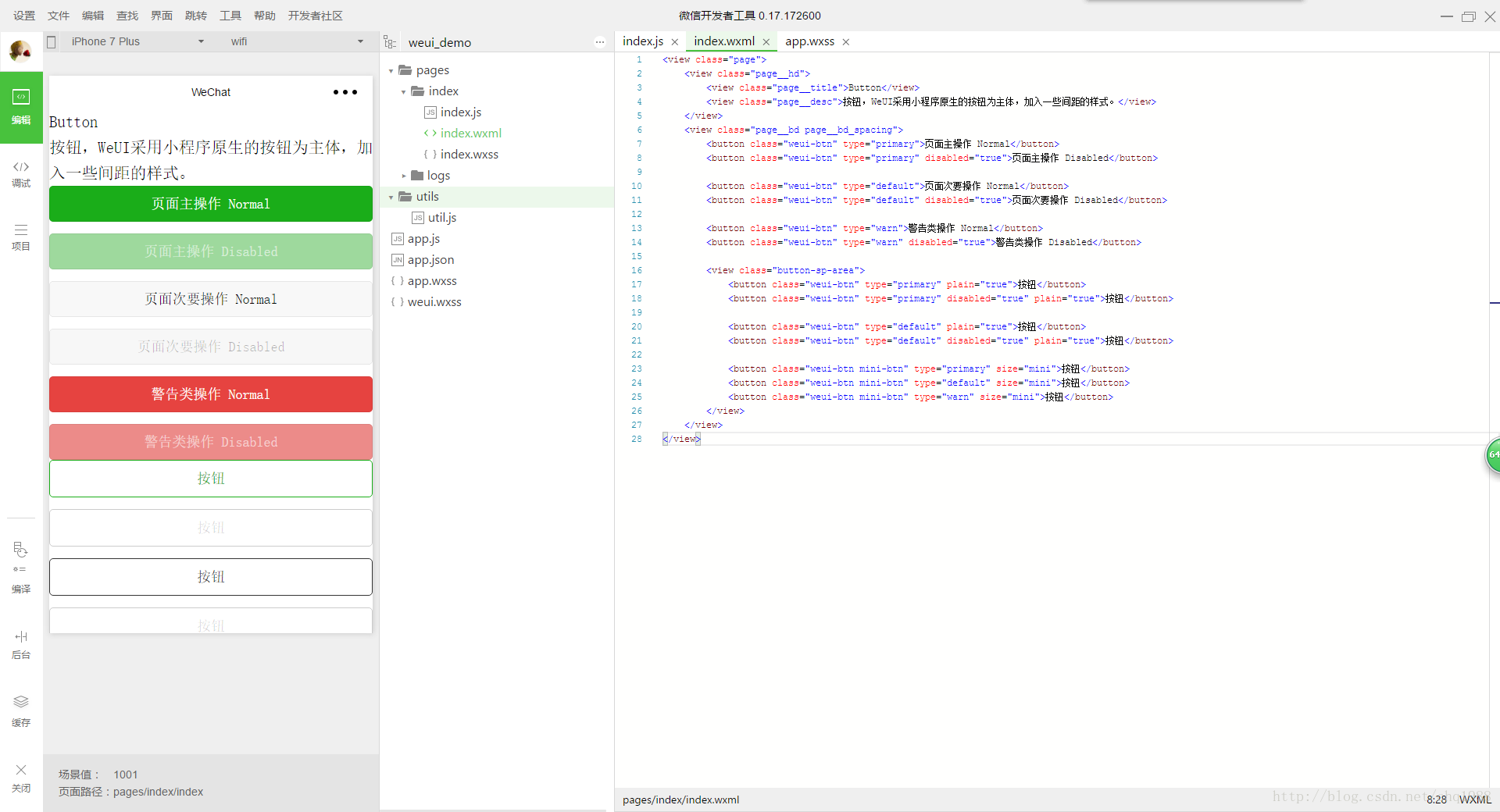Open the 项目 project panel
This screenshot has height=812, width=1500.
[x=21, y=237]
